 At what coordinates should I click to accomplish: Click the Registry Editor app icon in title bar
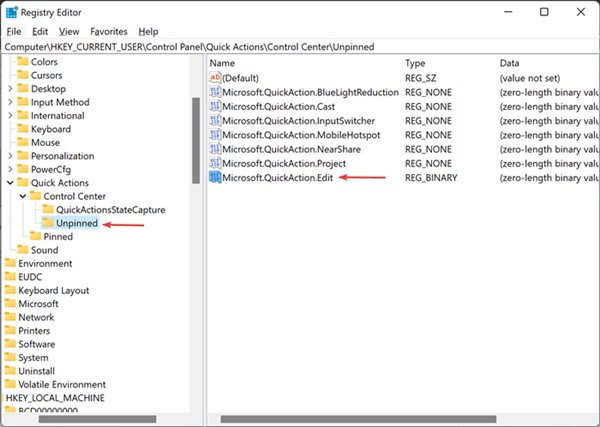[11, 12]
